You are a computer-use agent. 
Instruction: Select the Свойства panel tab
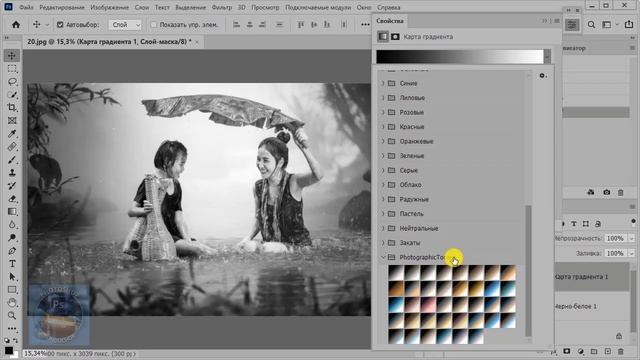(390, 21)
